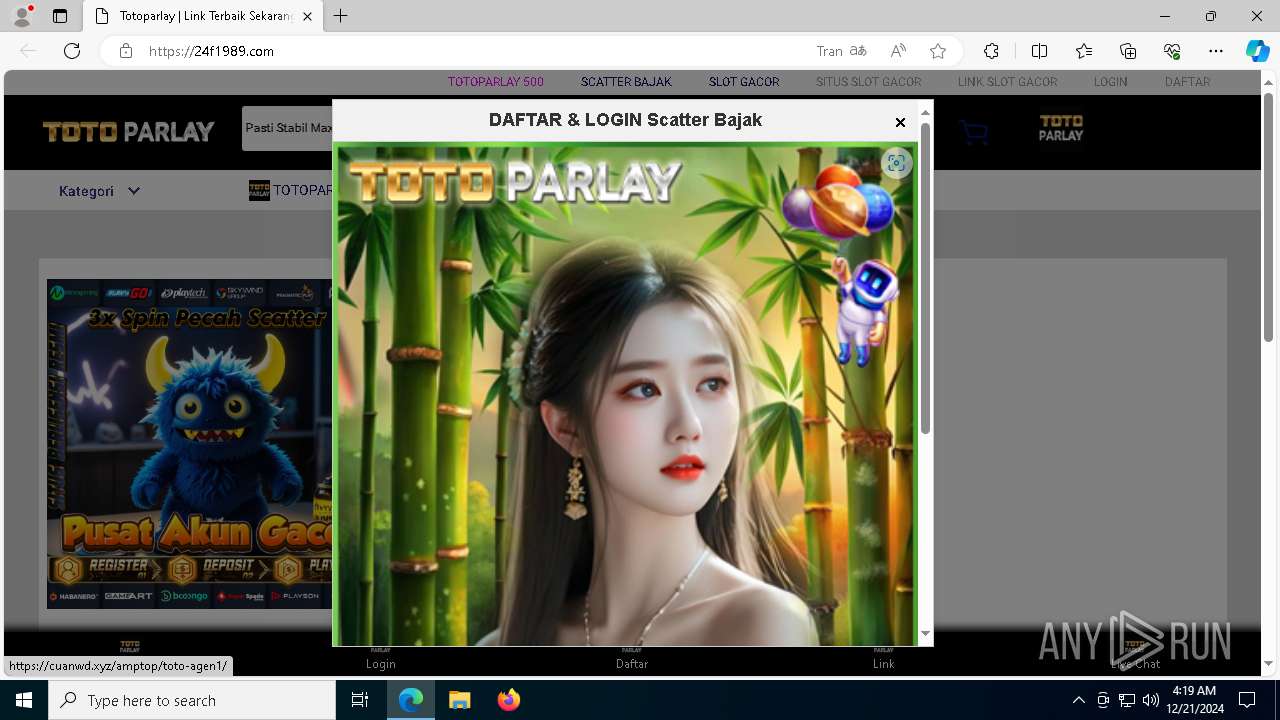Click the small TOTO PARLAY badge logo at right
Screen dimensions: 1280x720
(x=1060, y=128)
